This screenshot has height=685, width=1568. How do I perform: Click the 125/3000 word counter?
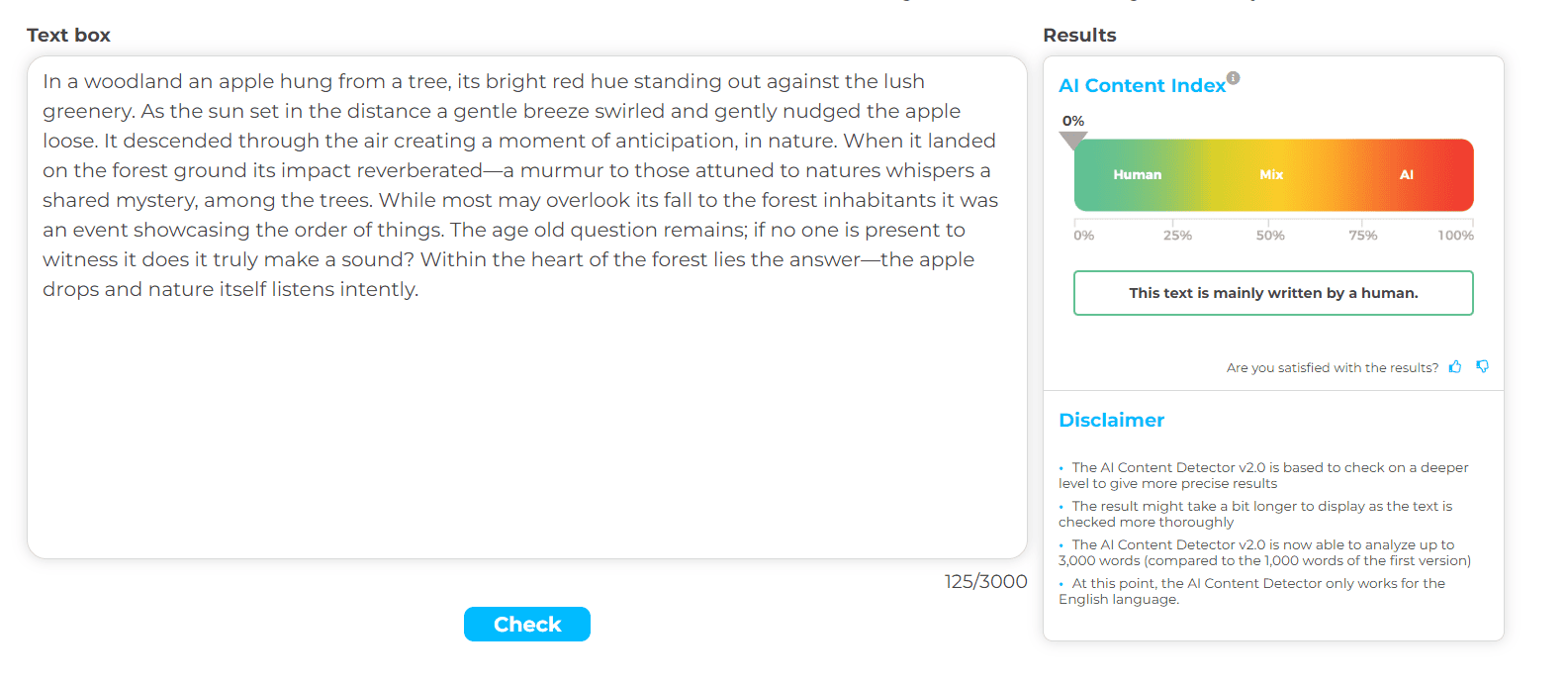coord(985,581)
